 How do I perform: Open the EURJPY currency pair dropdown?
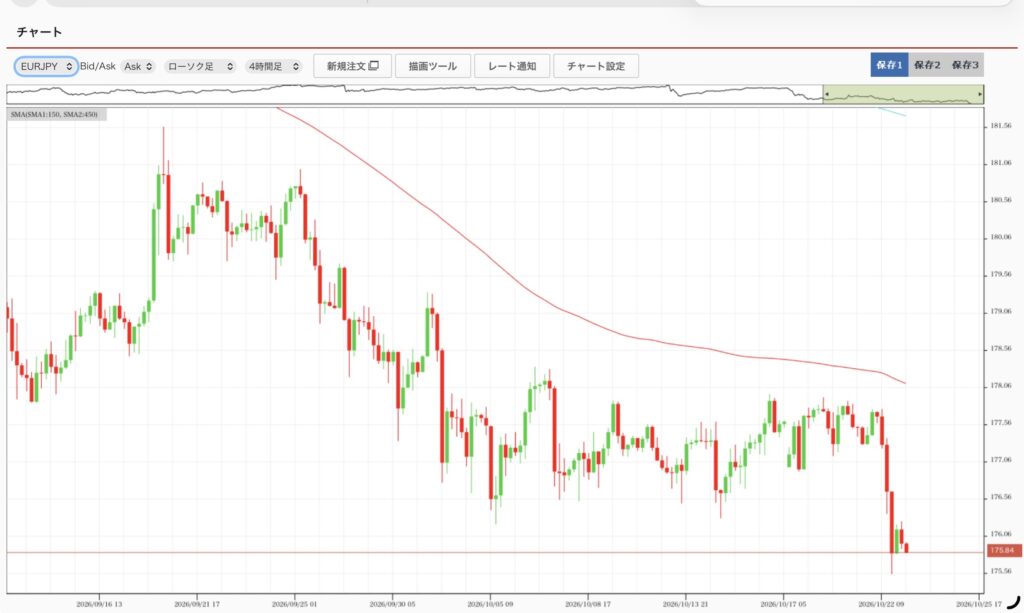coord(46,66)
